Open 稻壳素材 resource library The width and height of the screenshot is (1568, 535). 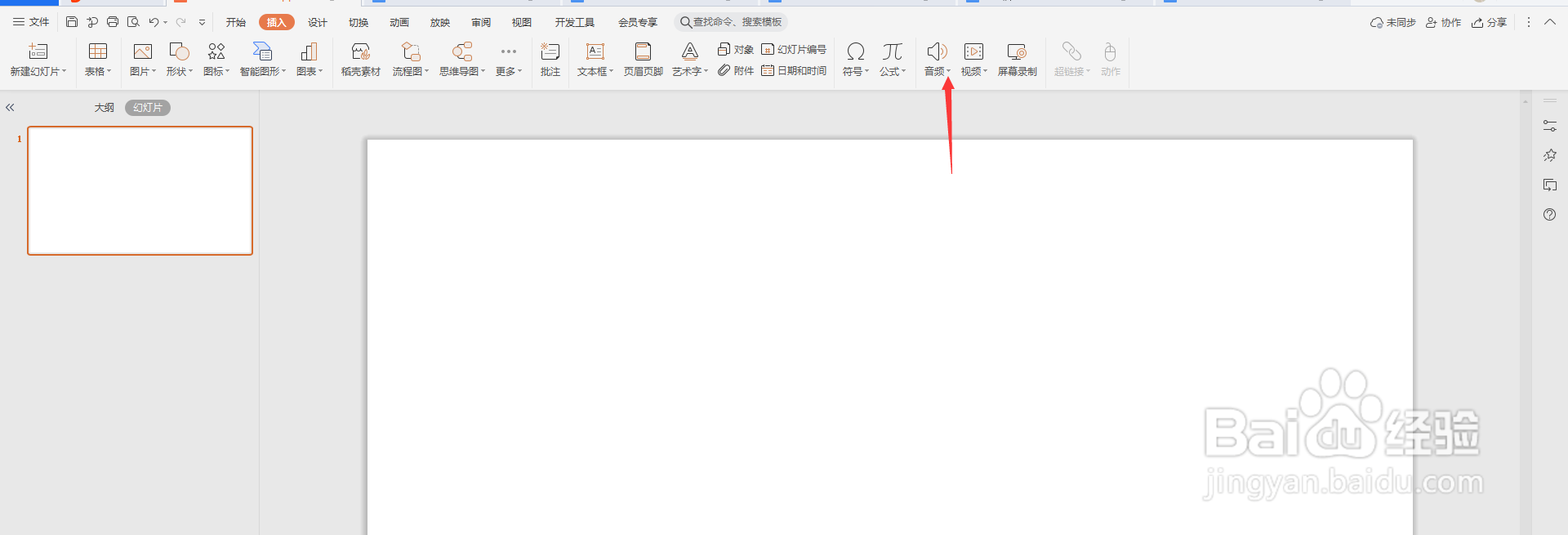(x=361, y=60)
